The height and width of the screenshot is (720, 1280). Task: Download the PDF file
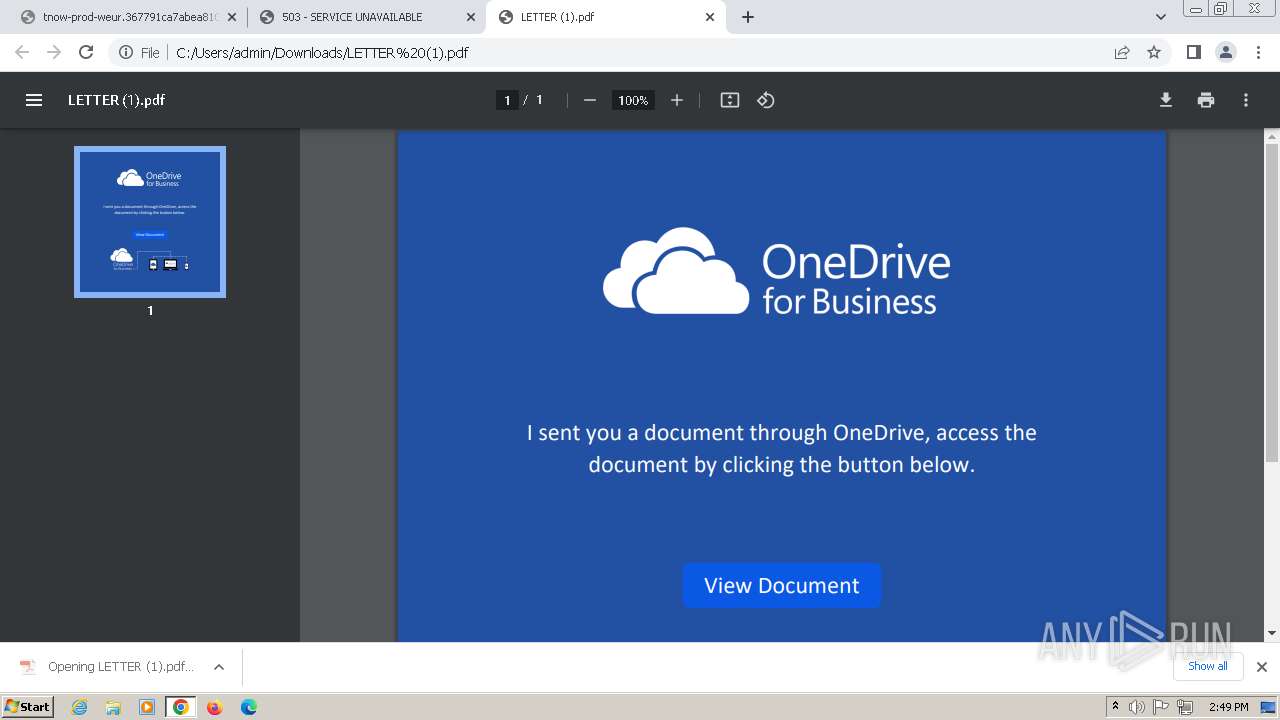point(1166,100)
